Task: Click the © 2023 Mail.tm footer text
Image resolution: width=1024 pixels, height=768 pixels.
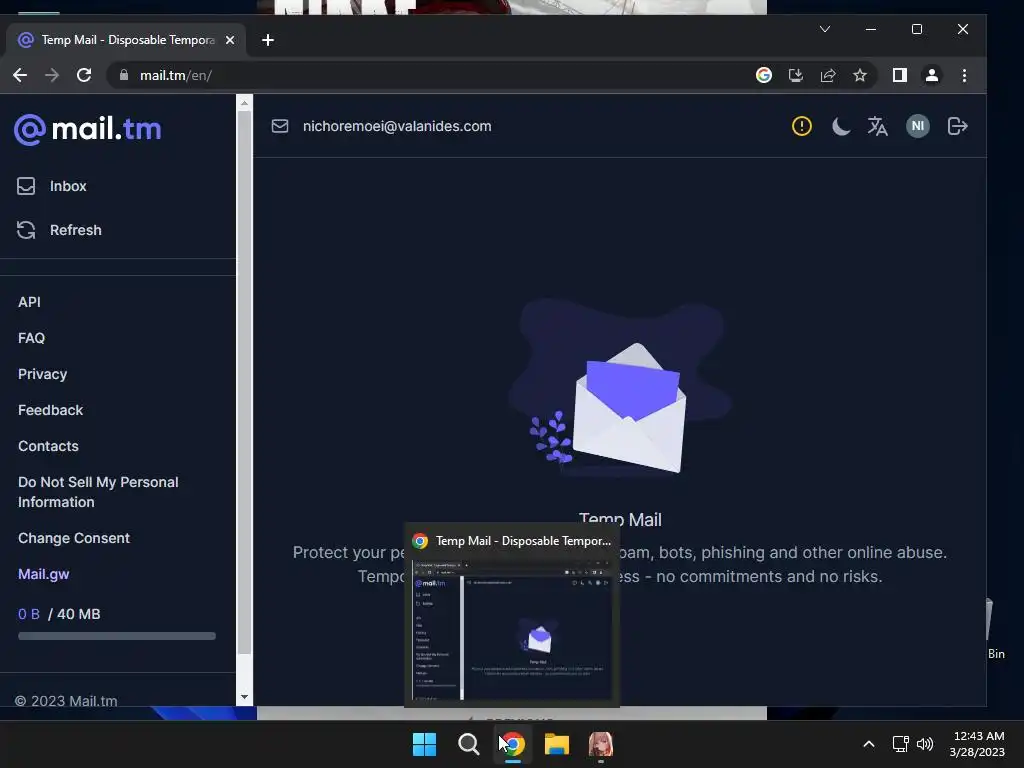Action: (x=66, y=701)
